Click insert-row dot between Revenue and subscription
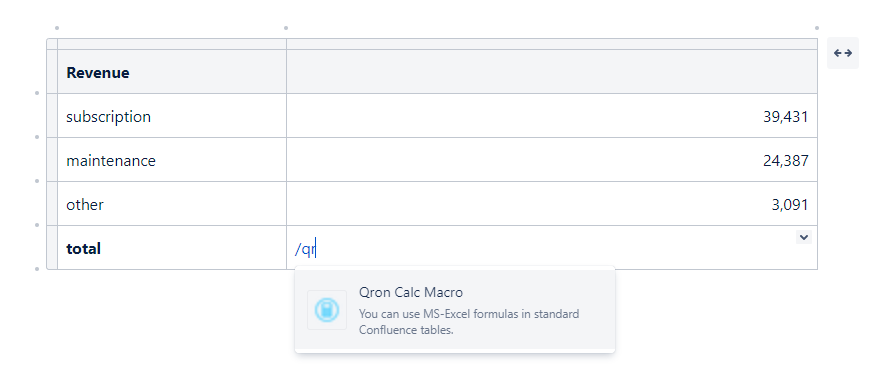886x388 pixels. (x=37, y=93)
